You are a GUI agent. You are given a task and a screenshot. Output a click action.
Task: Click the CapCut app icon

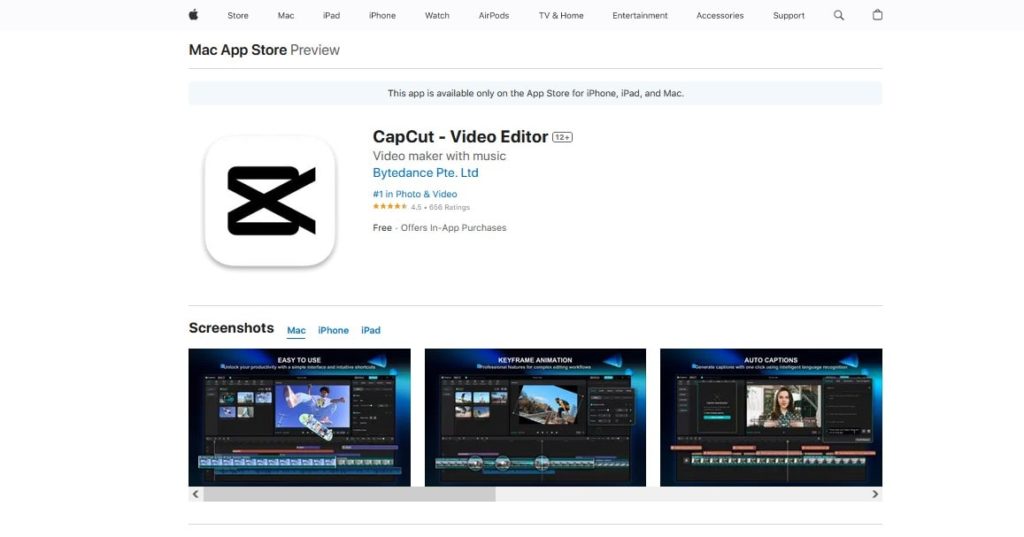tap(270, 201)
